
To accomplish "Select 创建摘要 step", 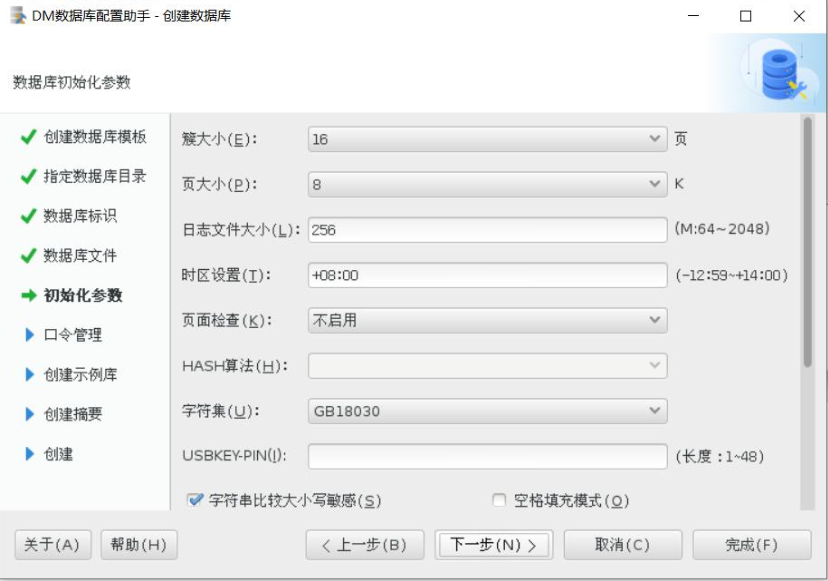I will click(x=73, y=414).
